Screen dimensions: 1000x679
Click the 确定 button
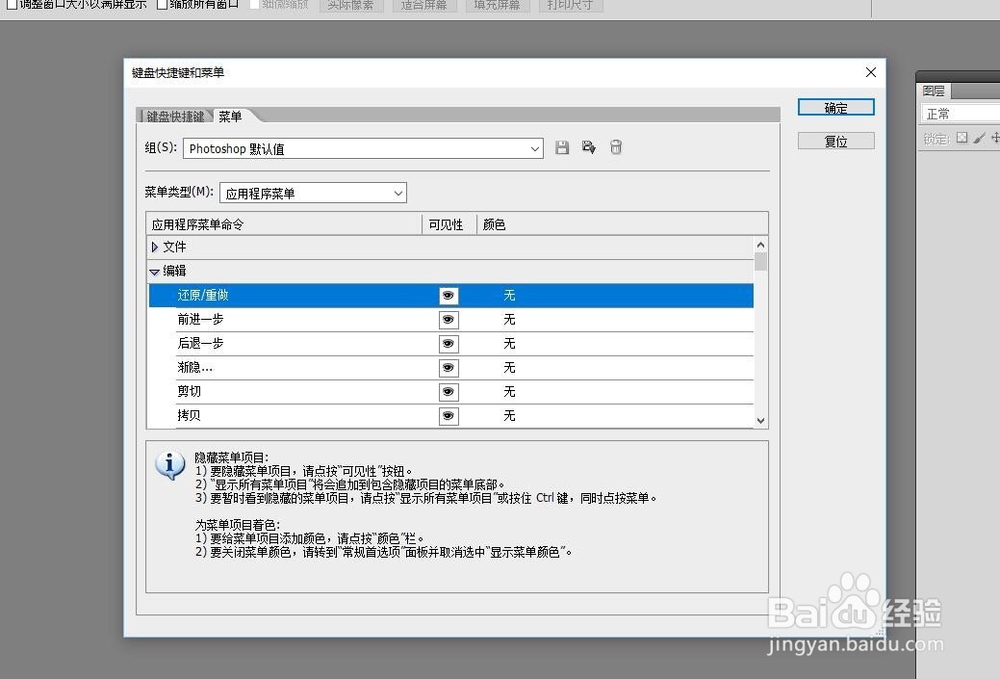click(x=835, y=107)
